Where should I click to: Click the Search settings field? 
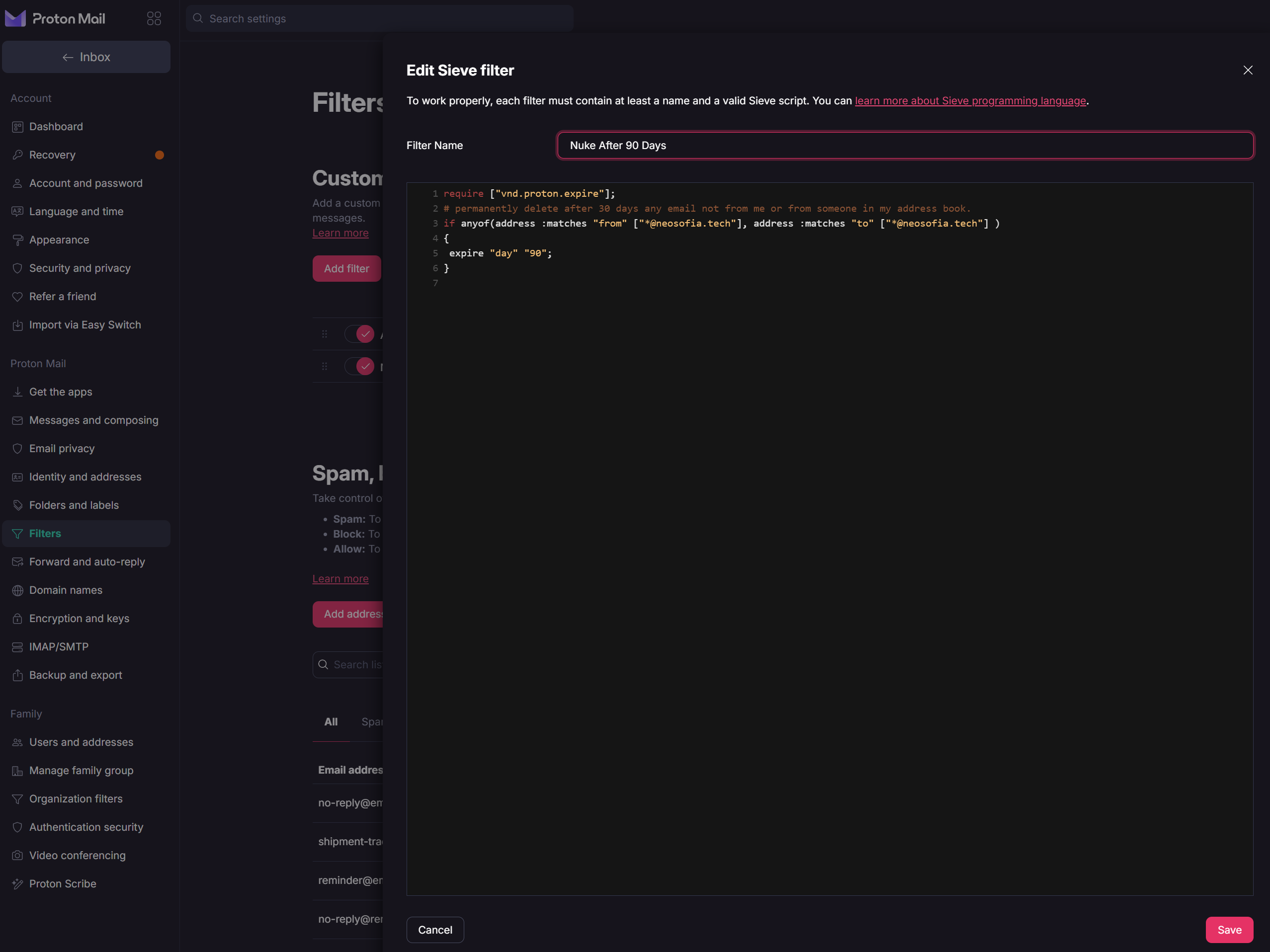pyautogui.click(x=379, y=18)
